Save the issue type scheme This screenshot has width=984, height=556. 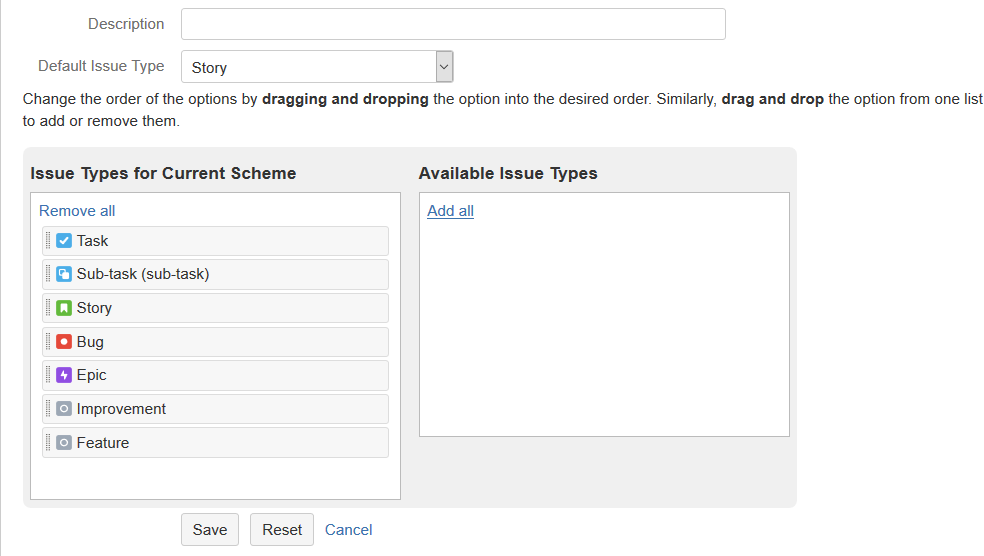(x=210, y=530)
